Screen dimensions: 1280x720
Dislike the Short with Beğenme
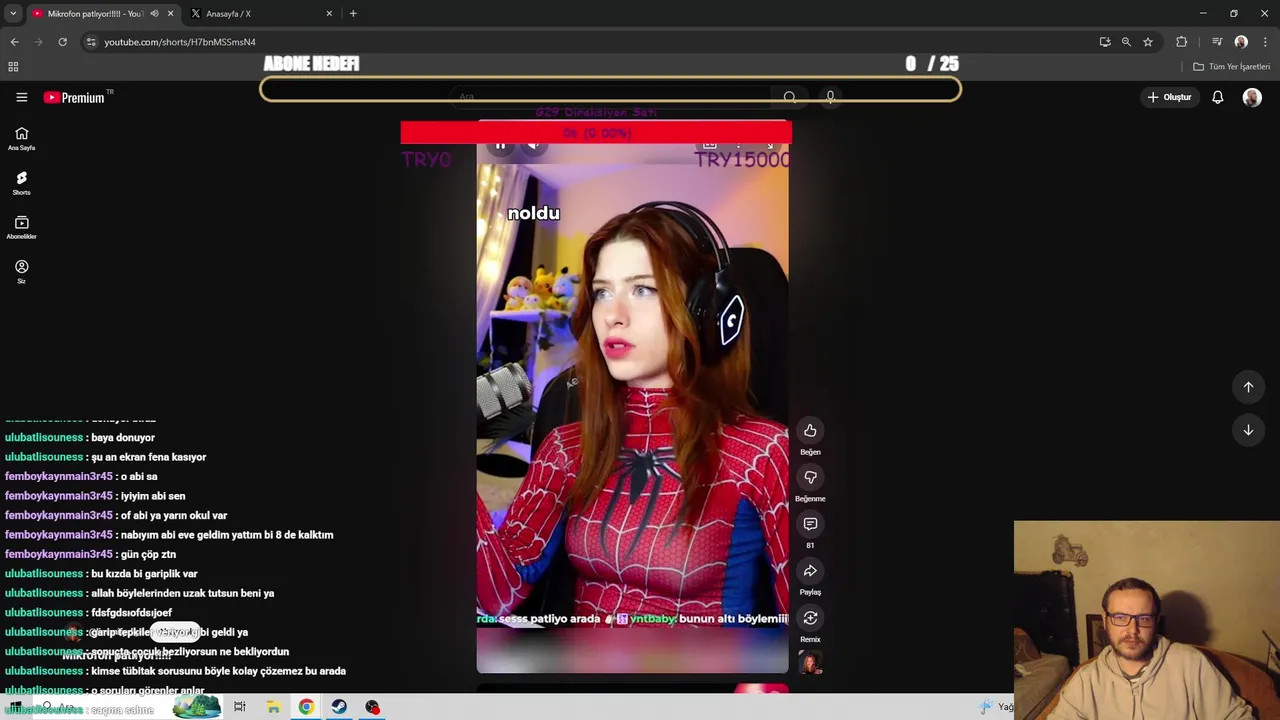810,477
